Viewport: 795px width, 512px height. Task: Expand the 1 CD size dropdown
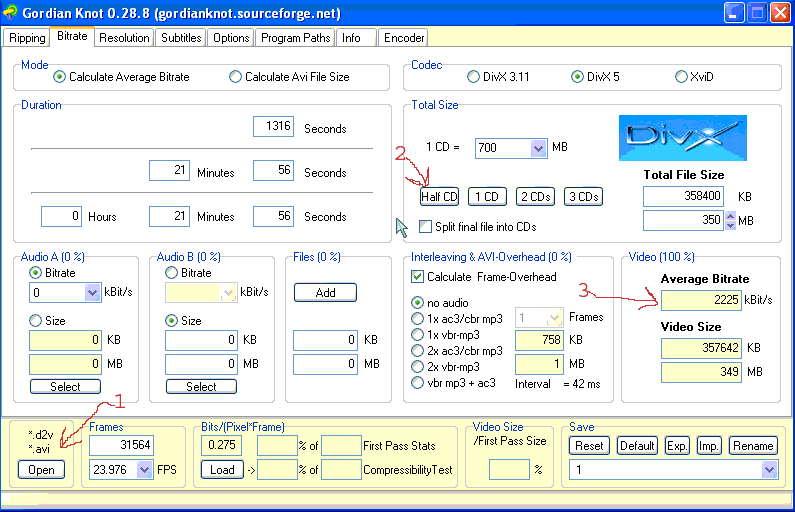[x=538, y=148]
